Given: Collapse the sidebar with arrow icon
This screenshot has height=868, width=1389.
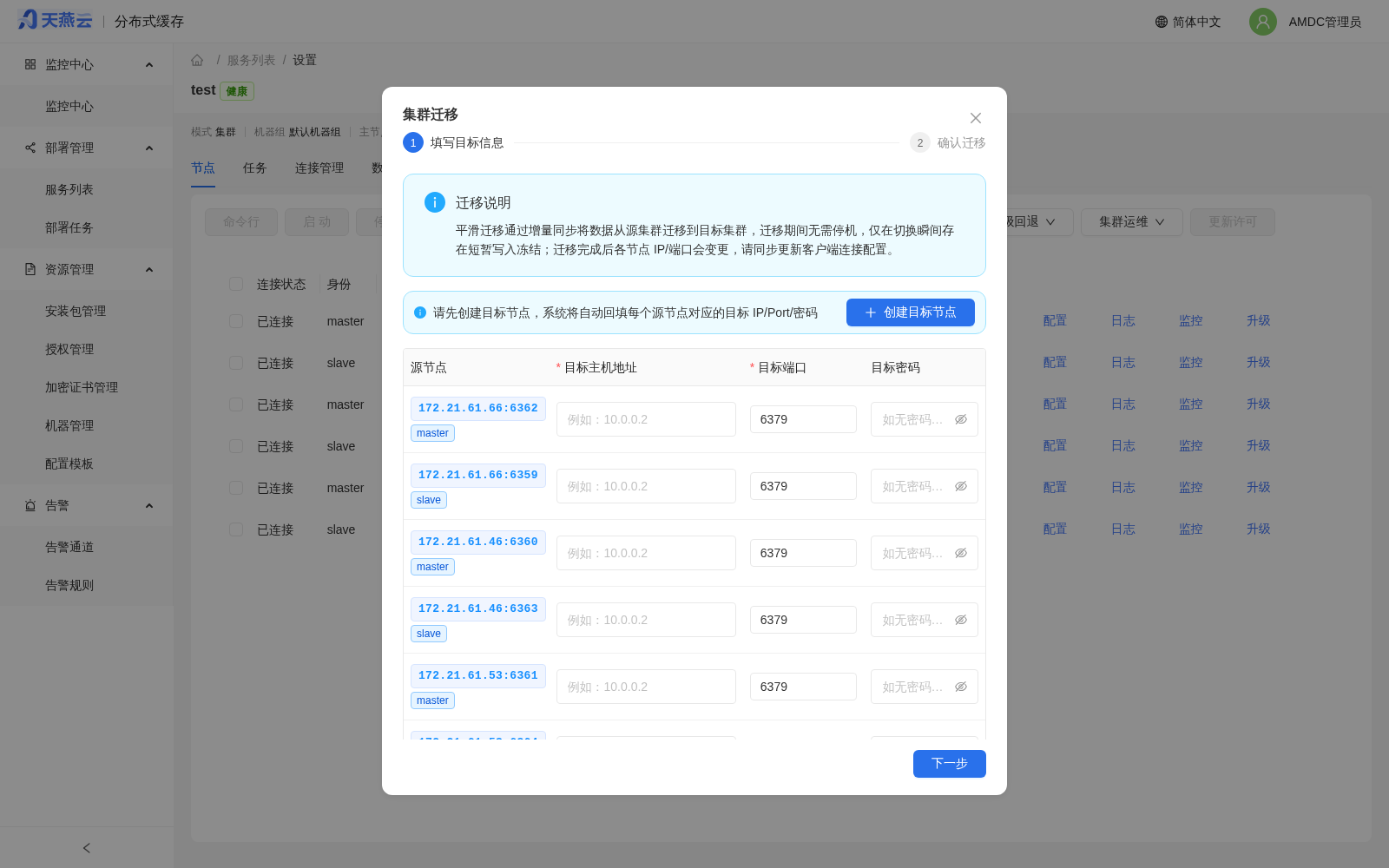Looking at the screenshot, I should 87,848.
